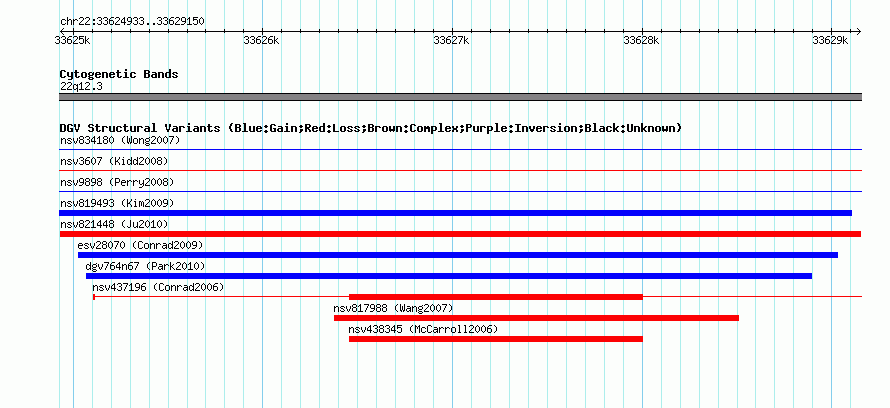Click the nsv817988 (Wang2007) label

click(x=393, y=309)
